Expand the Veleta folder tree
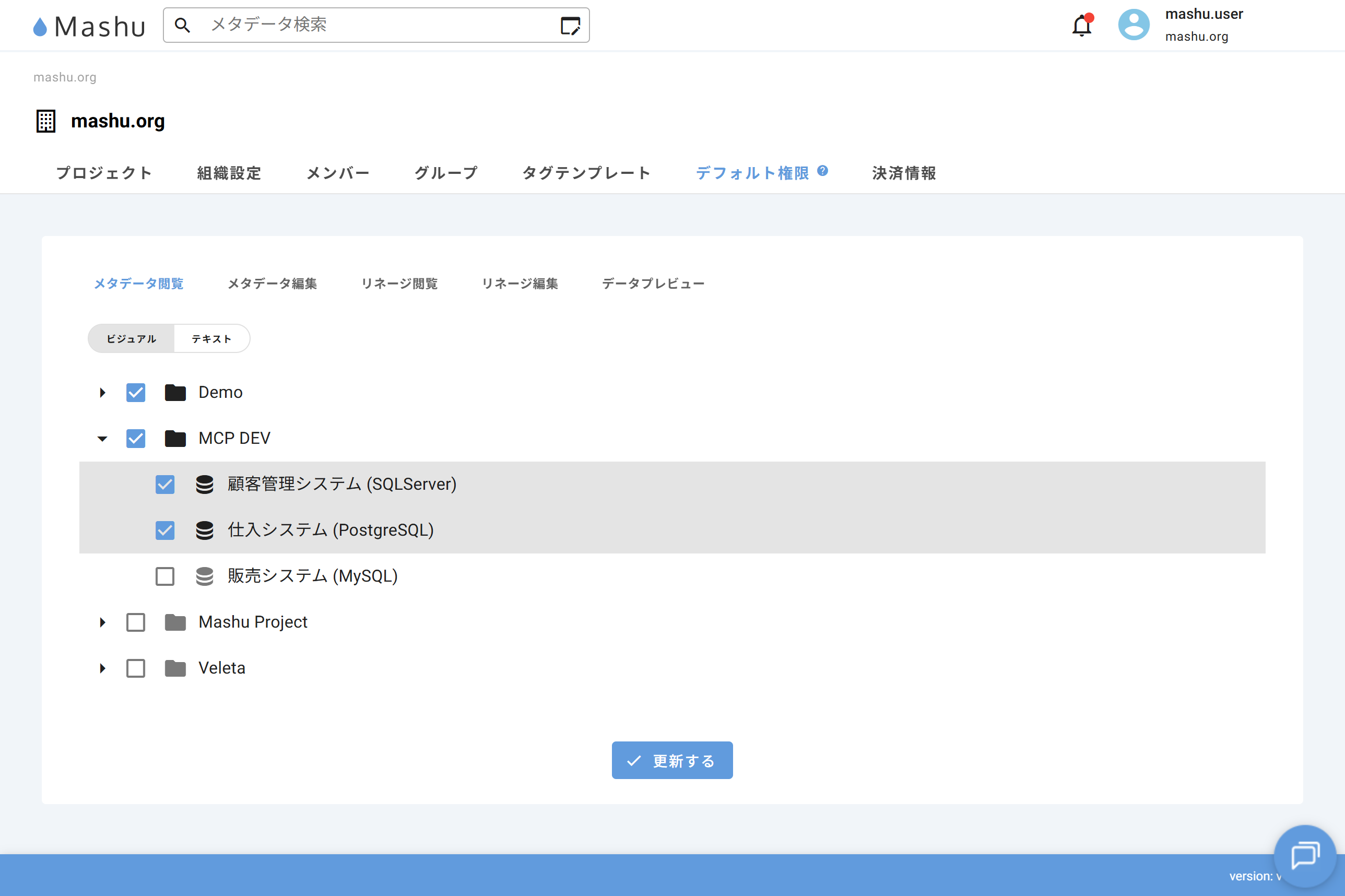Viewport: 1345px width, 896px height. point(102,668)
